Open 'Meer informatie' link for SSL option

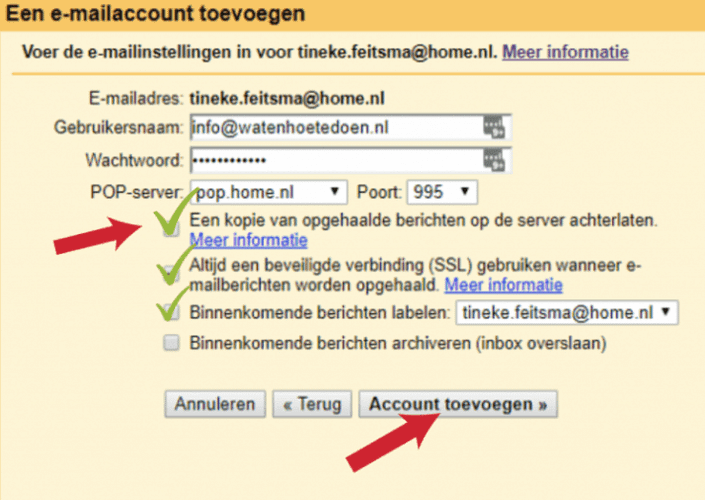point(503,285)
